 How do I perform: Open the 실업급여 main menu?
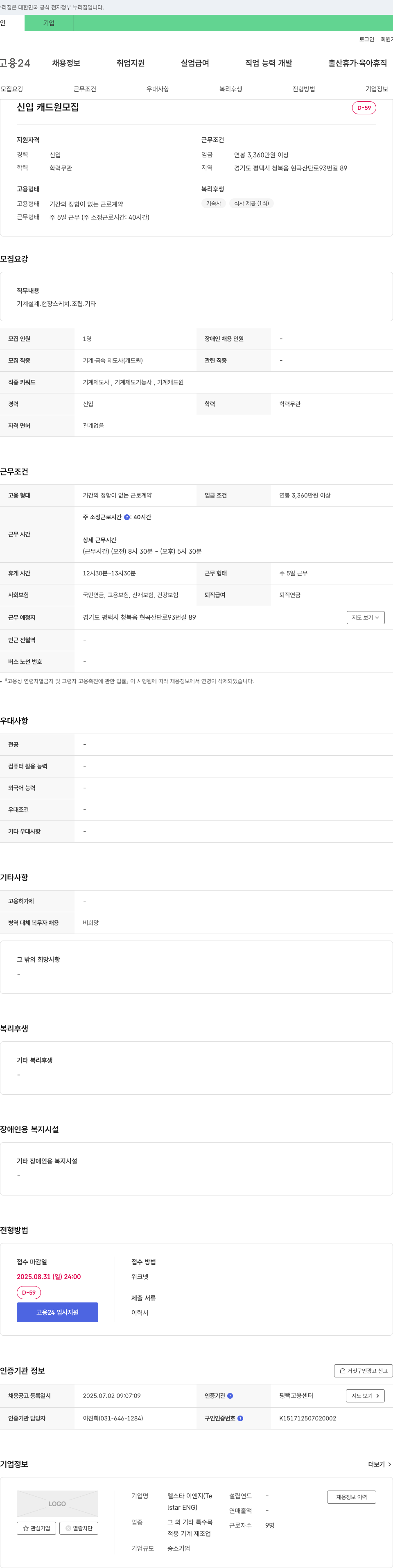[195, 63]
